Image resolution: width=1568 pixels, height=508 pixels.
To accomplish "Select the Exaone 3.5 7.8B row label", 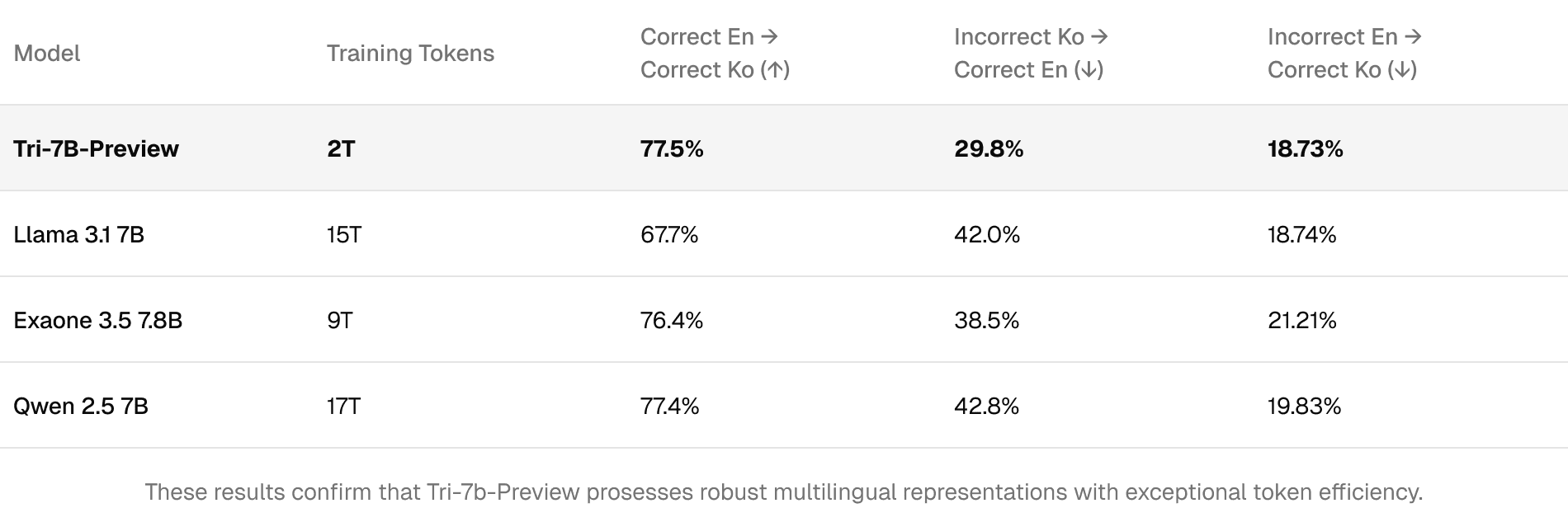I will tap(97, 320).
